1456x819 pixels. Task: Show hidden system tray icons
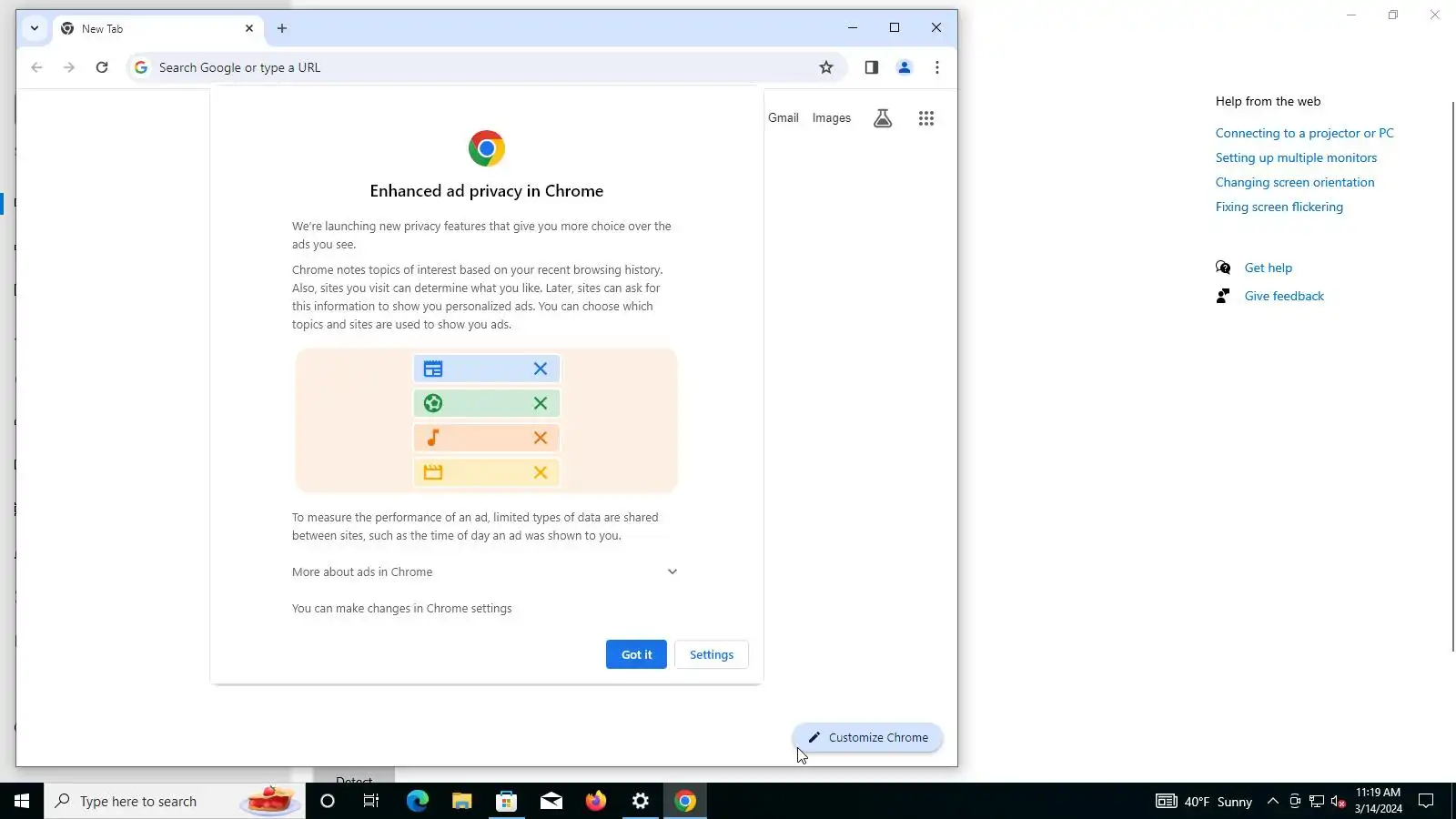1273,801
